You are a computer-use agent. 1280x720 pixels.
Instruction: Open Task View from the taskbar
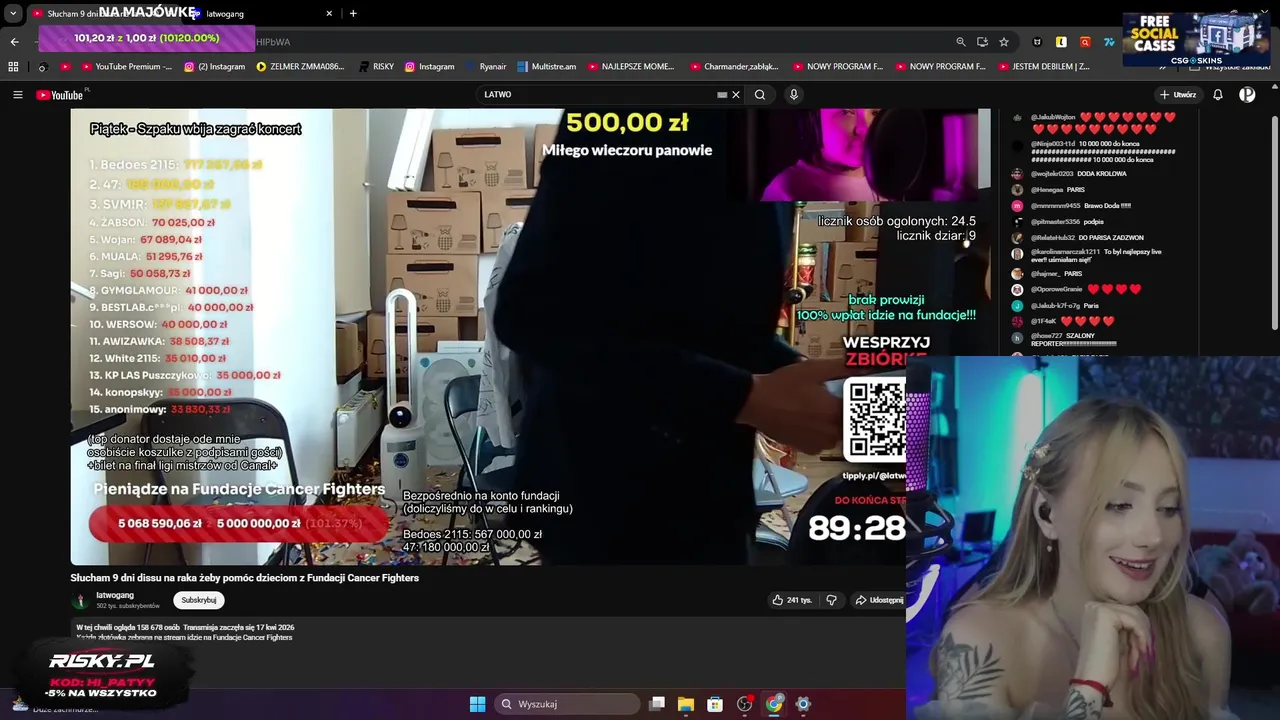pyautogui.click(x=657, y=704)
